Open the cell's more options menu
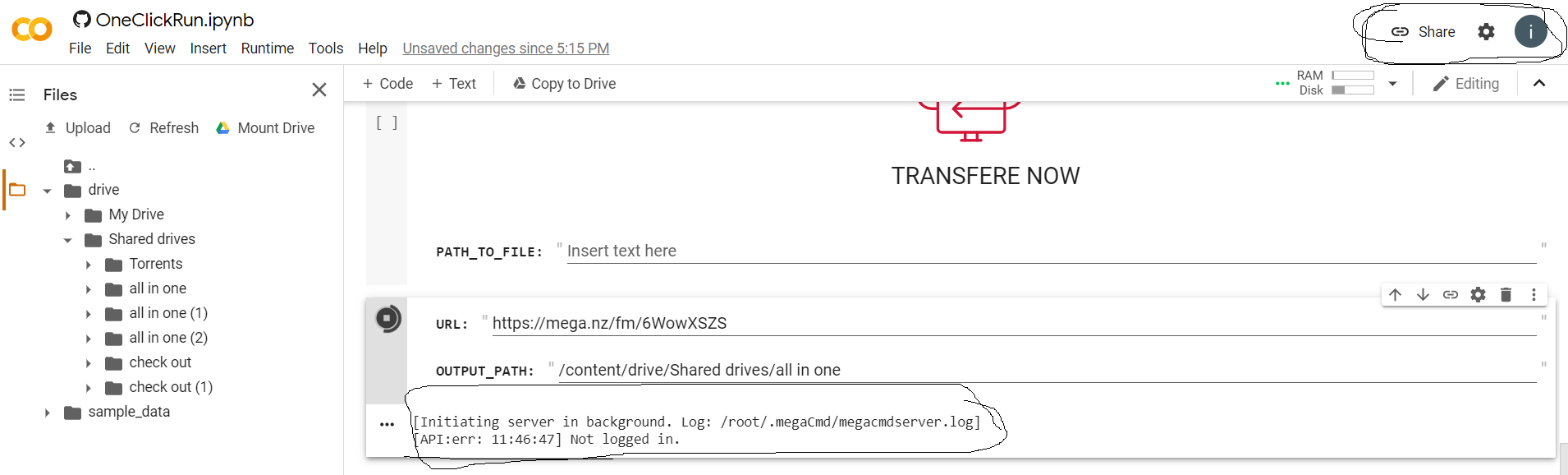Image resolution: width=1568 pixels, height=475 pixels. click(x=1534, y=294)
